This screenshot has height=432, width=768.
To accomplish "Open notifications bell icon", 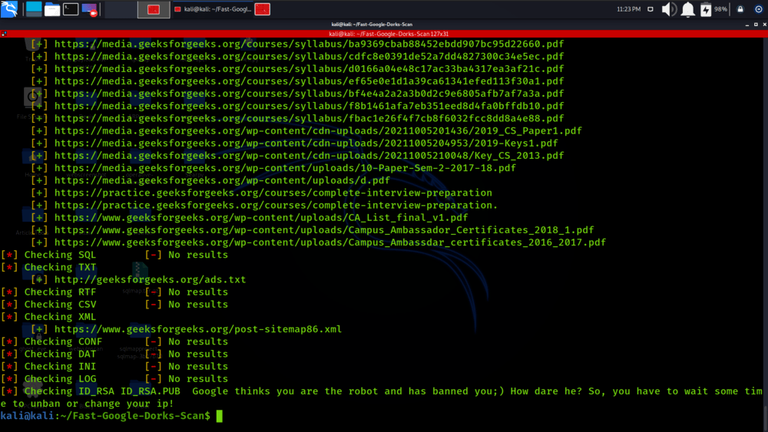I will [688, 9].
